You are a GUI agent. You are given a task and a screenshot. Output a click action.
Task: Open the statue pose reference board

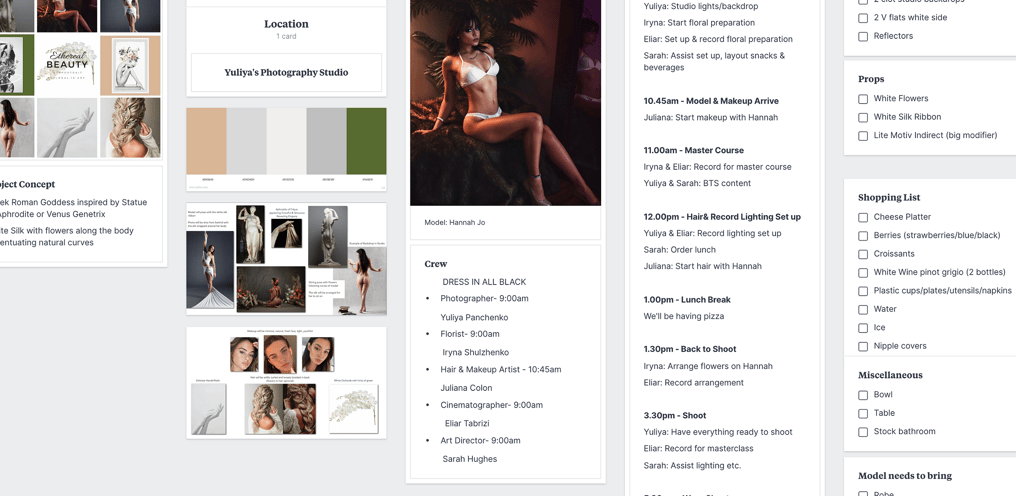coord(286,259)
